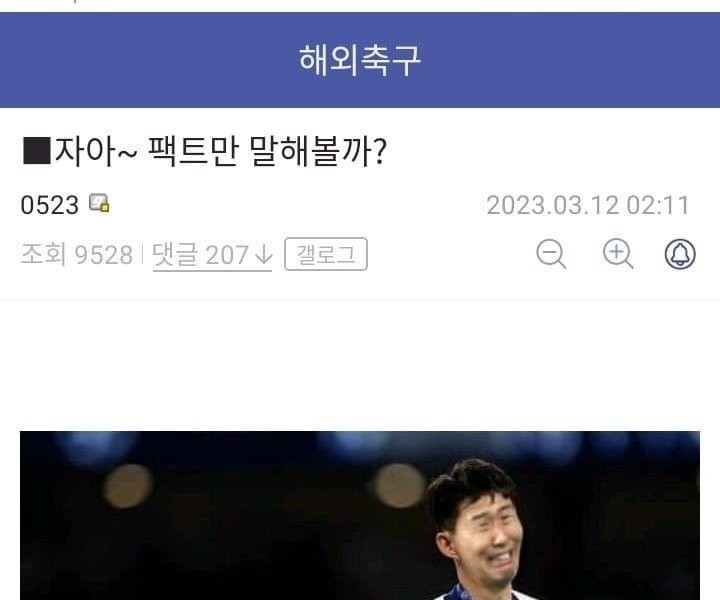This screenshot has height=600, width=720.
Task: Click the black square in post title
Action: coord(36,151)
